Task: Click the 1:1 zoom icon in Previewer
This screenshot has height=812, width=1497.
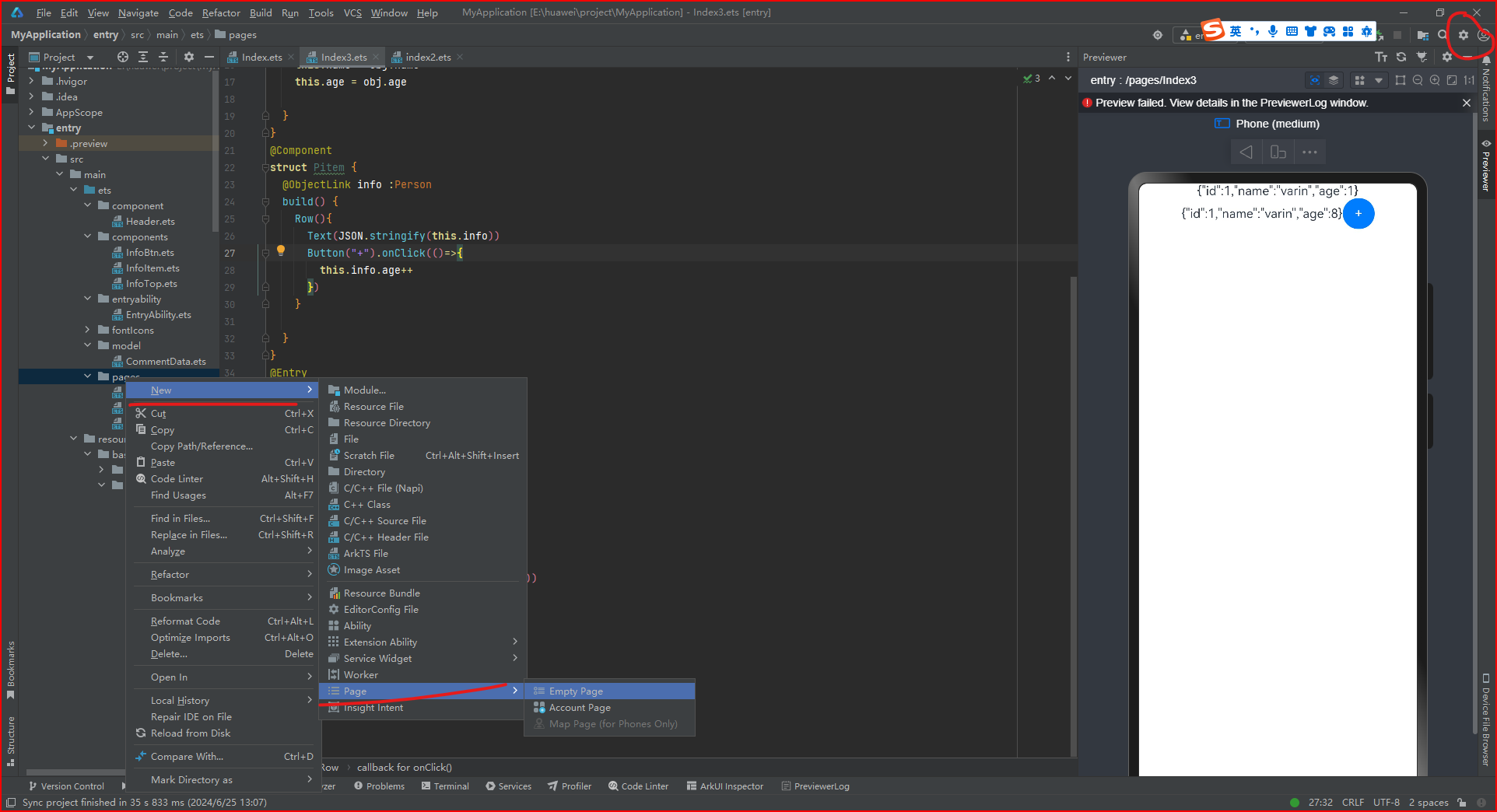Action: 1470,80
